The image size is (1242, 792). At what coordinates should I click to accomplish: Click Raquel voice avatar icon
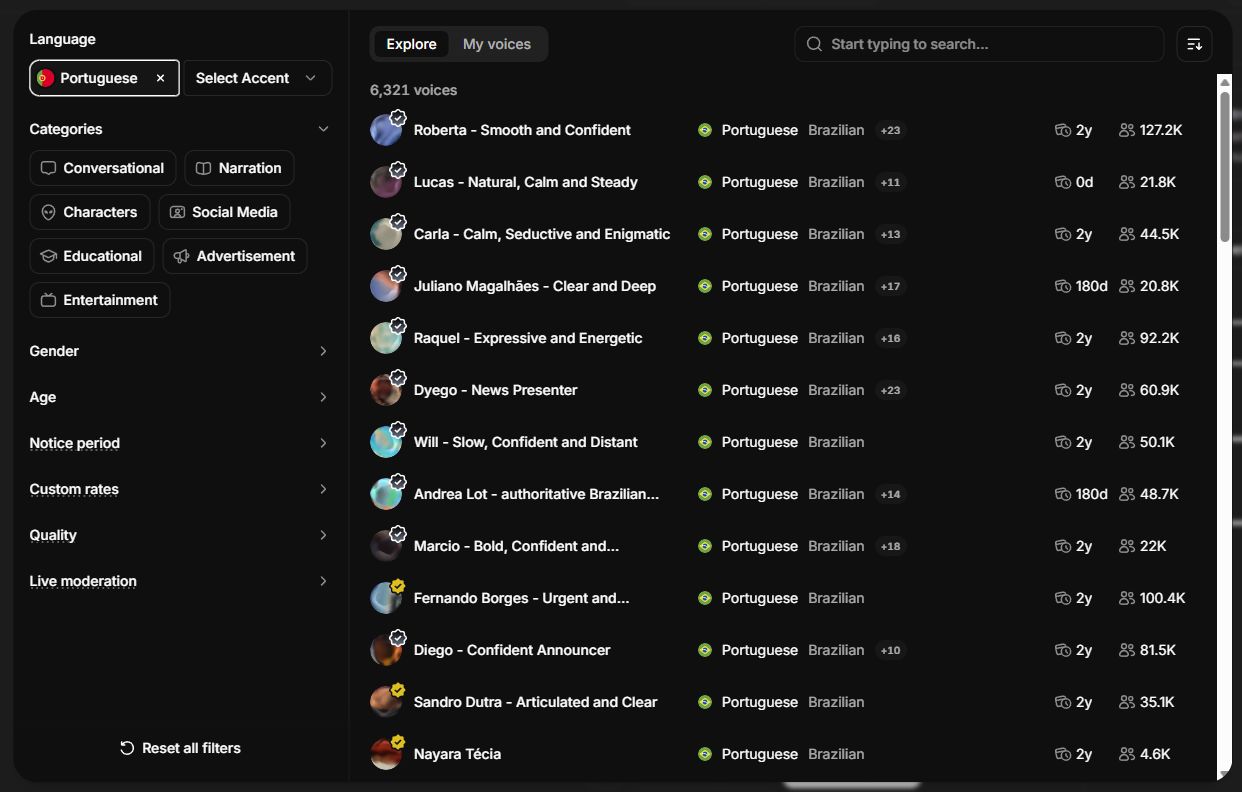pos(386,338)
